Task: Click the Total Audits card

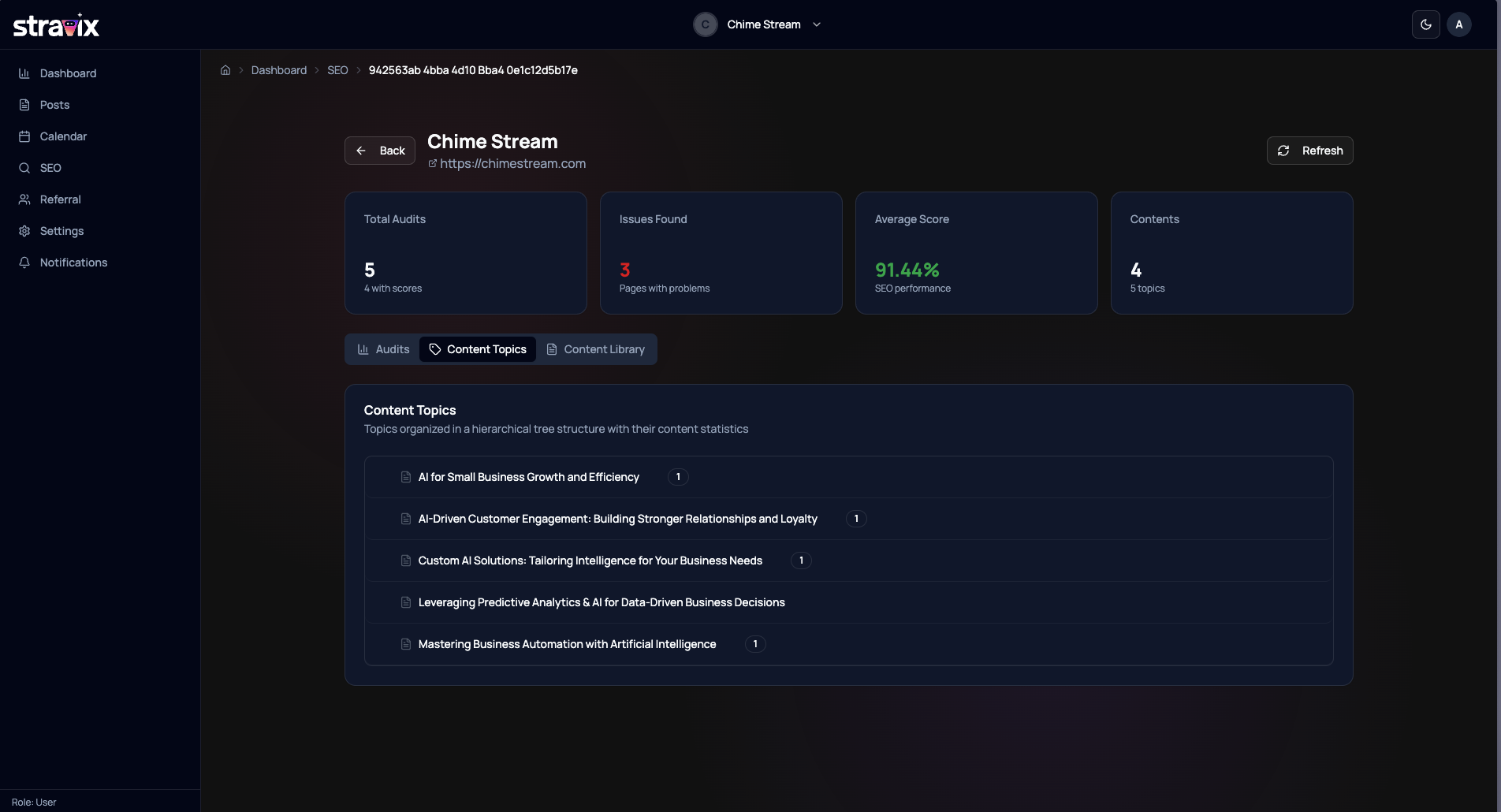Action: 466,253
